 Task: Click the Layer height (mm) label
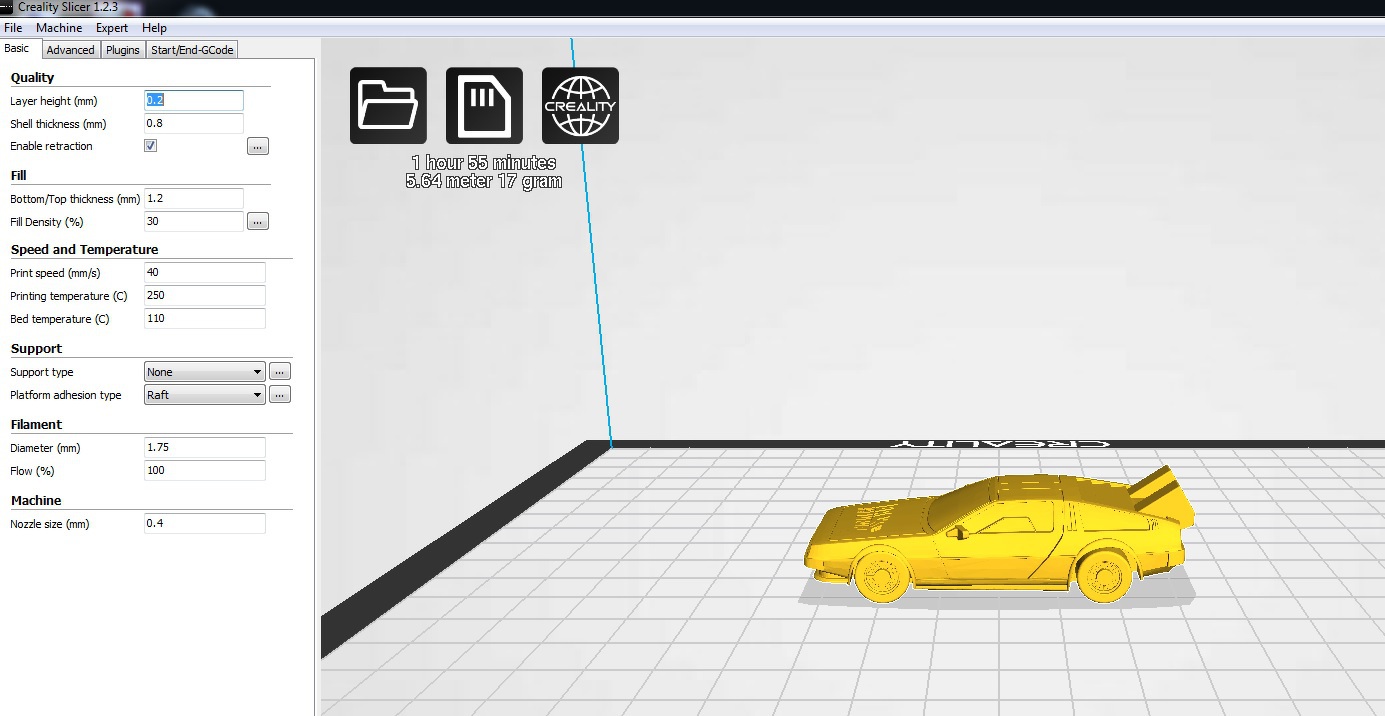53,101
